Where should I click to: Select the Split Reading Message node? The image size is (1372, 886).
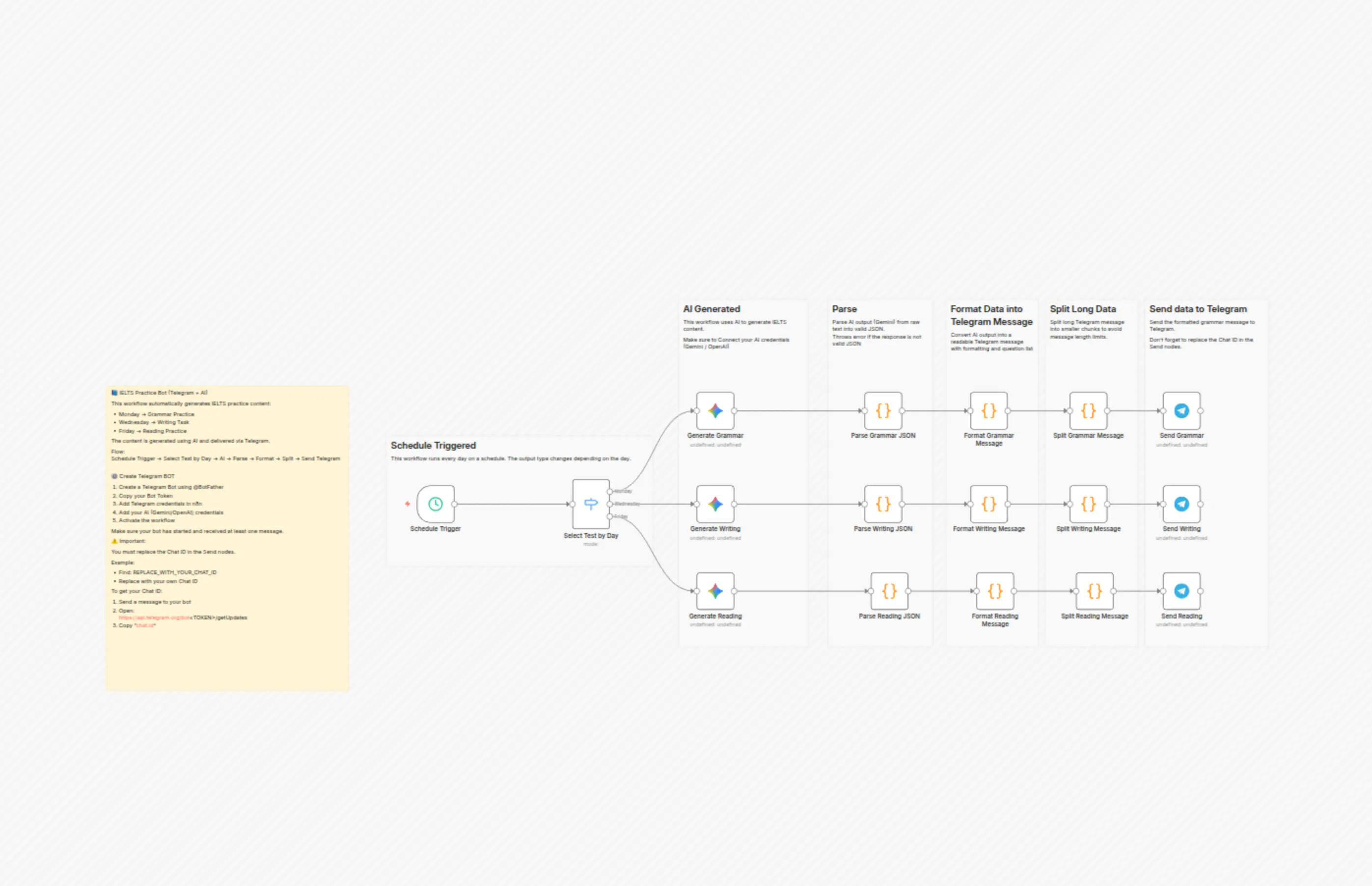point(1095,591)
